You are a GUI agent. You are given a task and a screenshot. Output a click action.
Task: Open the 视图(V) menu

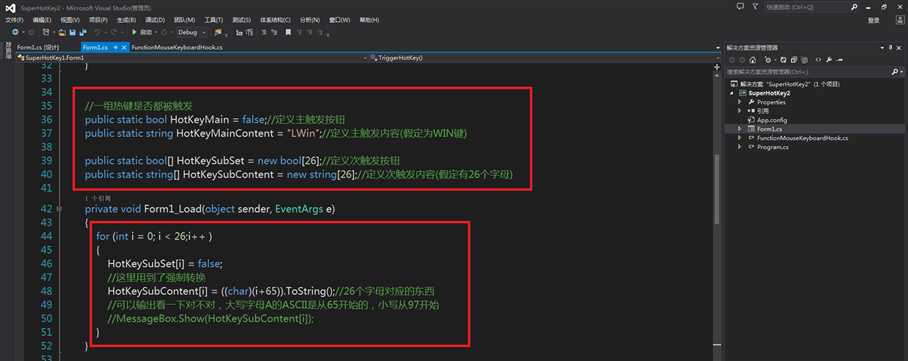(70, 20)
